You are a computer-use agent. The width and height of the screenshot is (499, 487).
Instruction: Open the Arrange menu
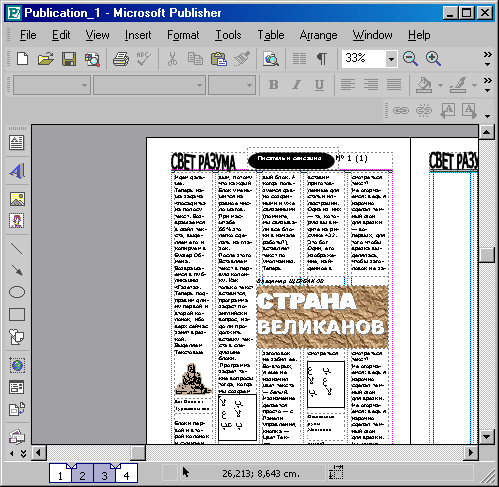[318, 35]
